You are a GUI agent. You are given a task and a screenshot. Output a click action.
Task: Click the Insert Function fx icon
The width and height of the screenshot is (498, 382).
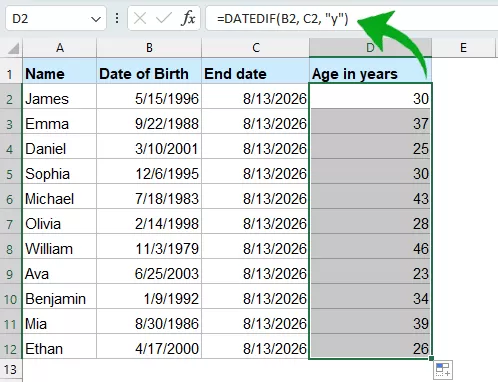(x=188, y=18)
